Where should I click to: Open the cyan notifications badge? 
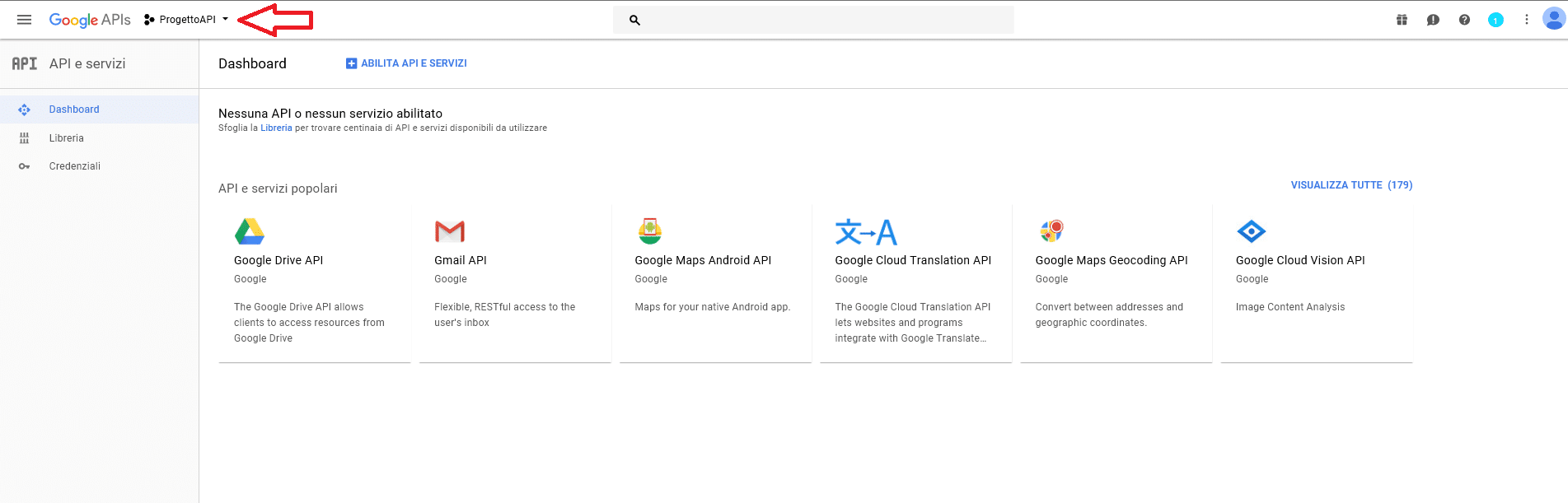1495,20
